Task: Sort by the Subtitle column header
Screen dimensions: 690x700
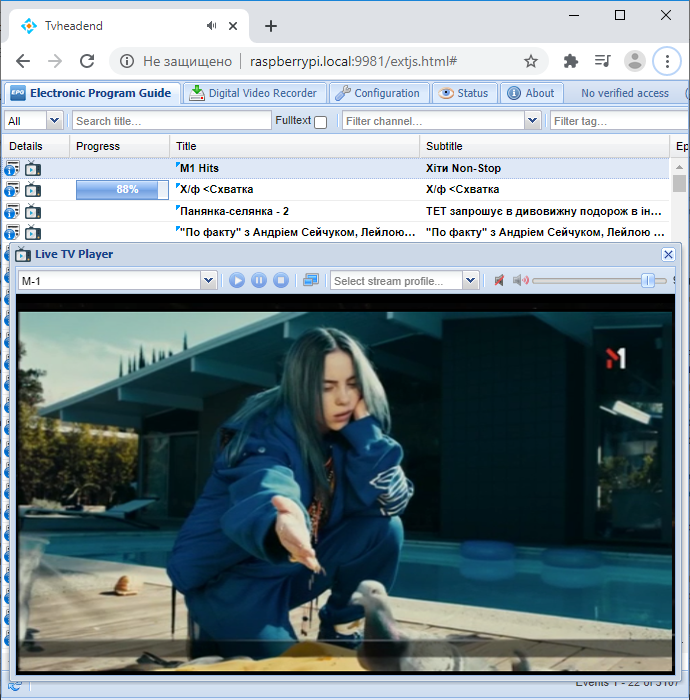Action: pos(545,146)
